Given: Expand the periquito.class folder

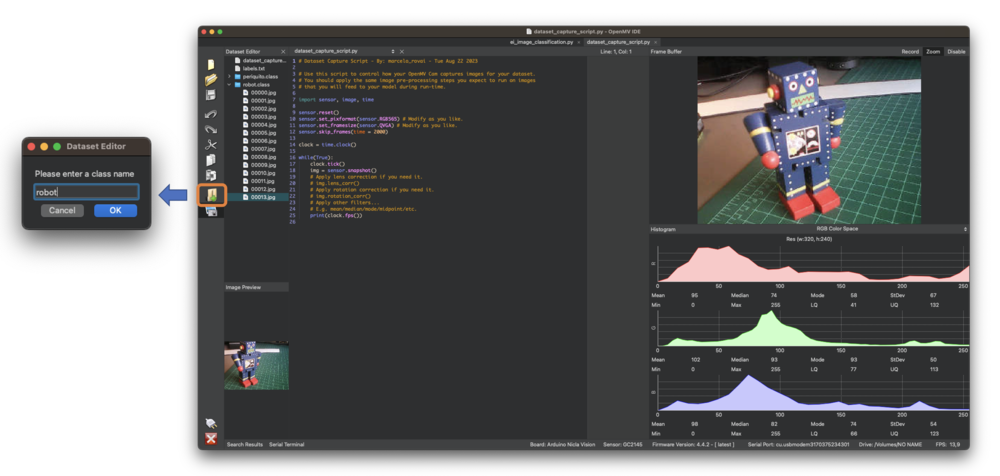Looking at the screenshot, I should pos(229,77).
